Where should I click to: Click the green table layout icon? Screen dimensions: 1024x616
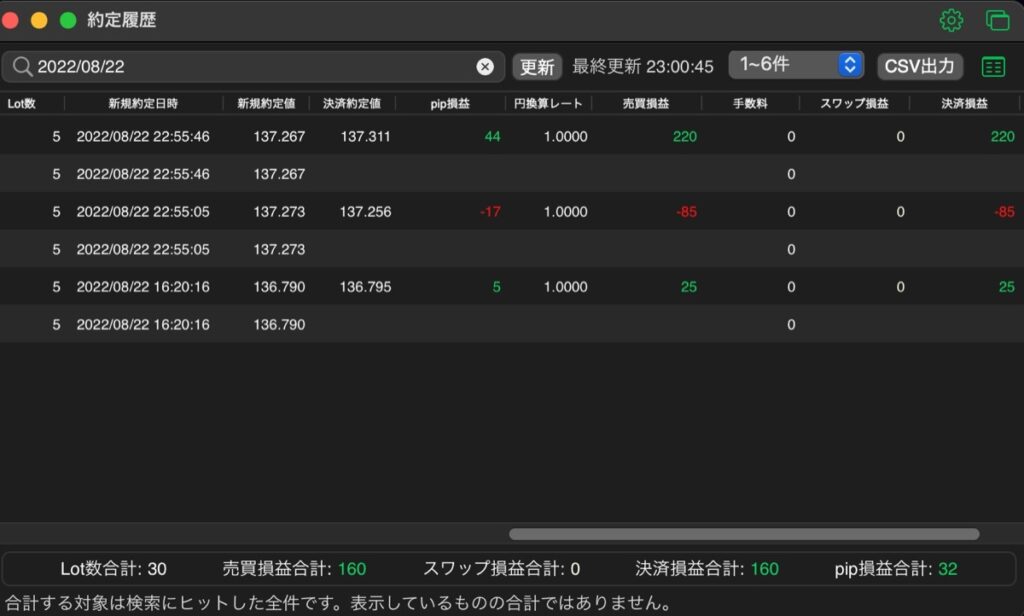(x=993, y=67)
